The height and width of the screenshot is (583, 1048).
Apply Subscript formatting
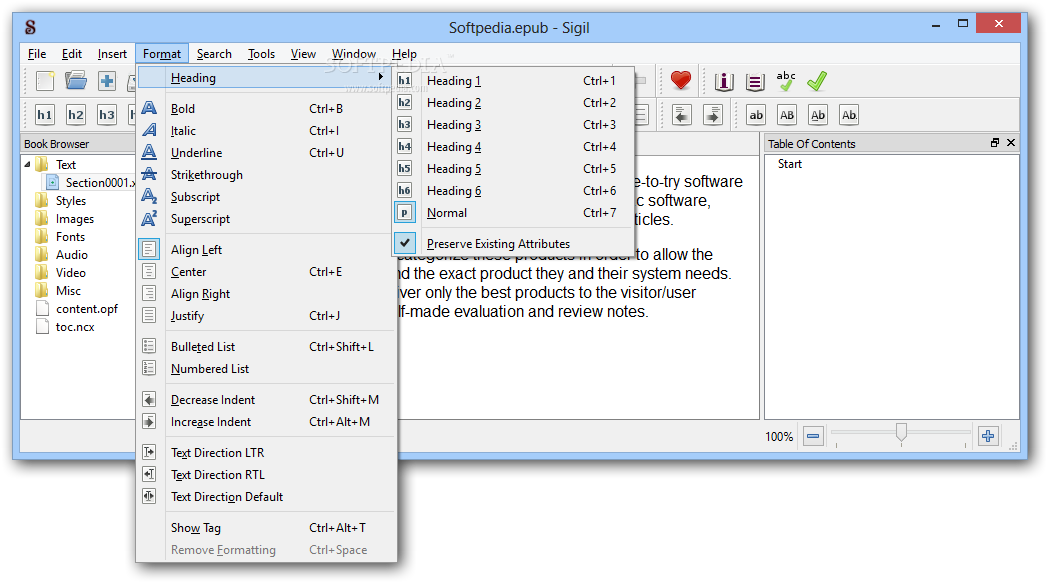click(266, 197)
